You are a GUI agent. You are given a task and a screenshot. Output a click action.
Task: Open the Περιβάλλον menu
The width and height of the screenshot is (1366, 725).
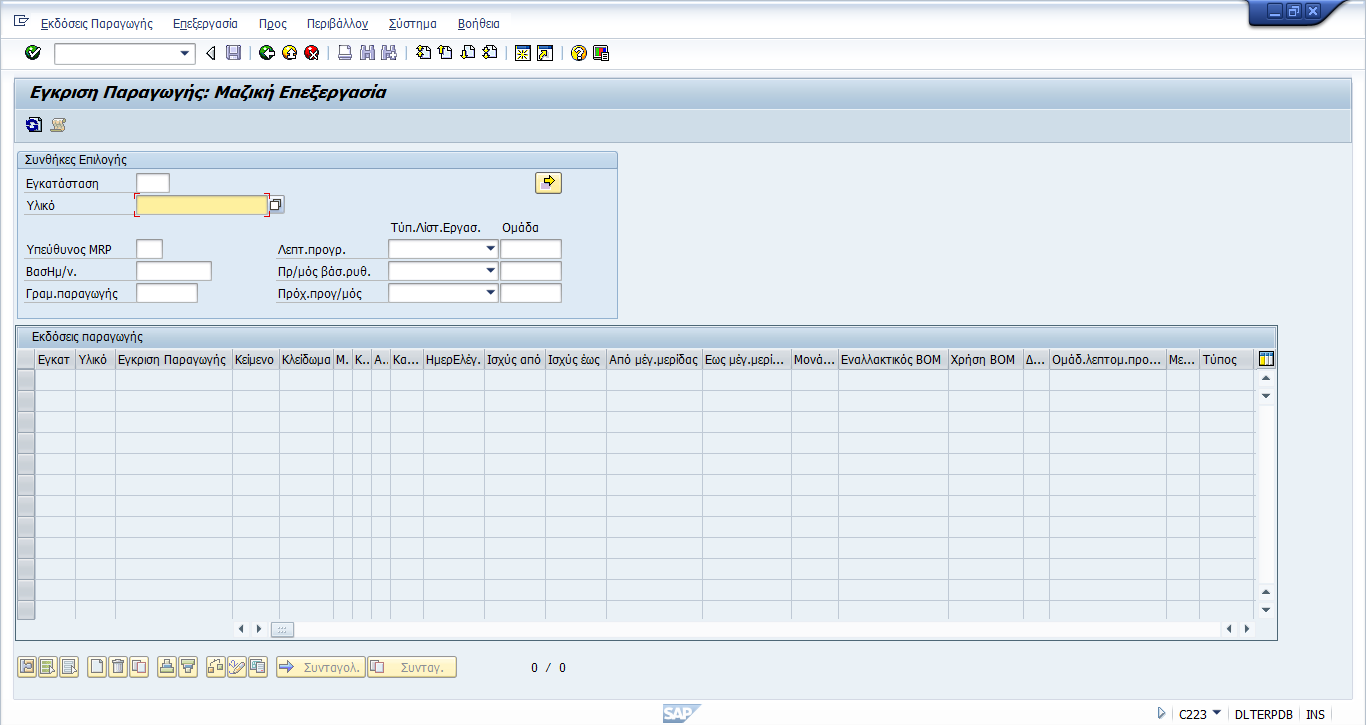point(338,23)
